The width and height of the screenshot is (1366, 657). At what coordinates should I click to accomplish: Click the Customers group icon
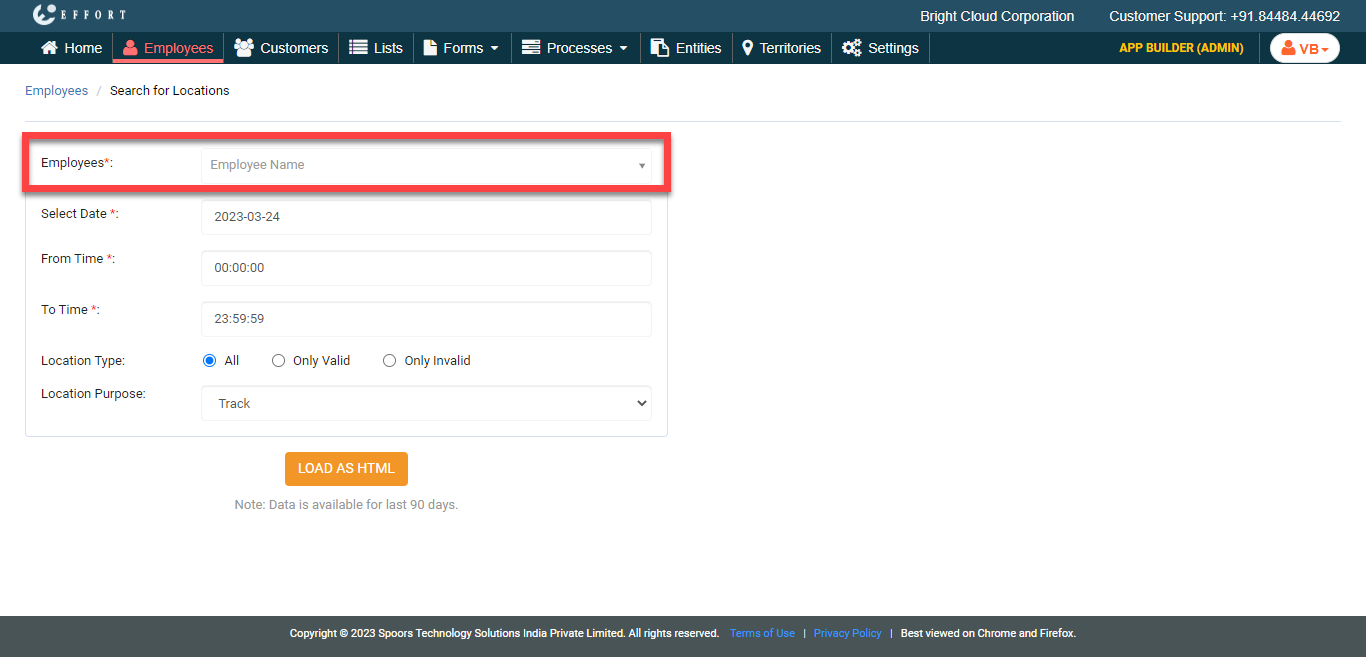coord(243,48)
